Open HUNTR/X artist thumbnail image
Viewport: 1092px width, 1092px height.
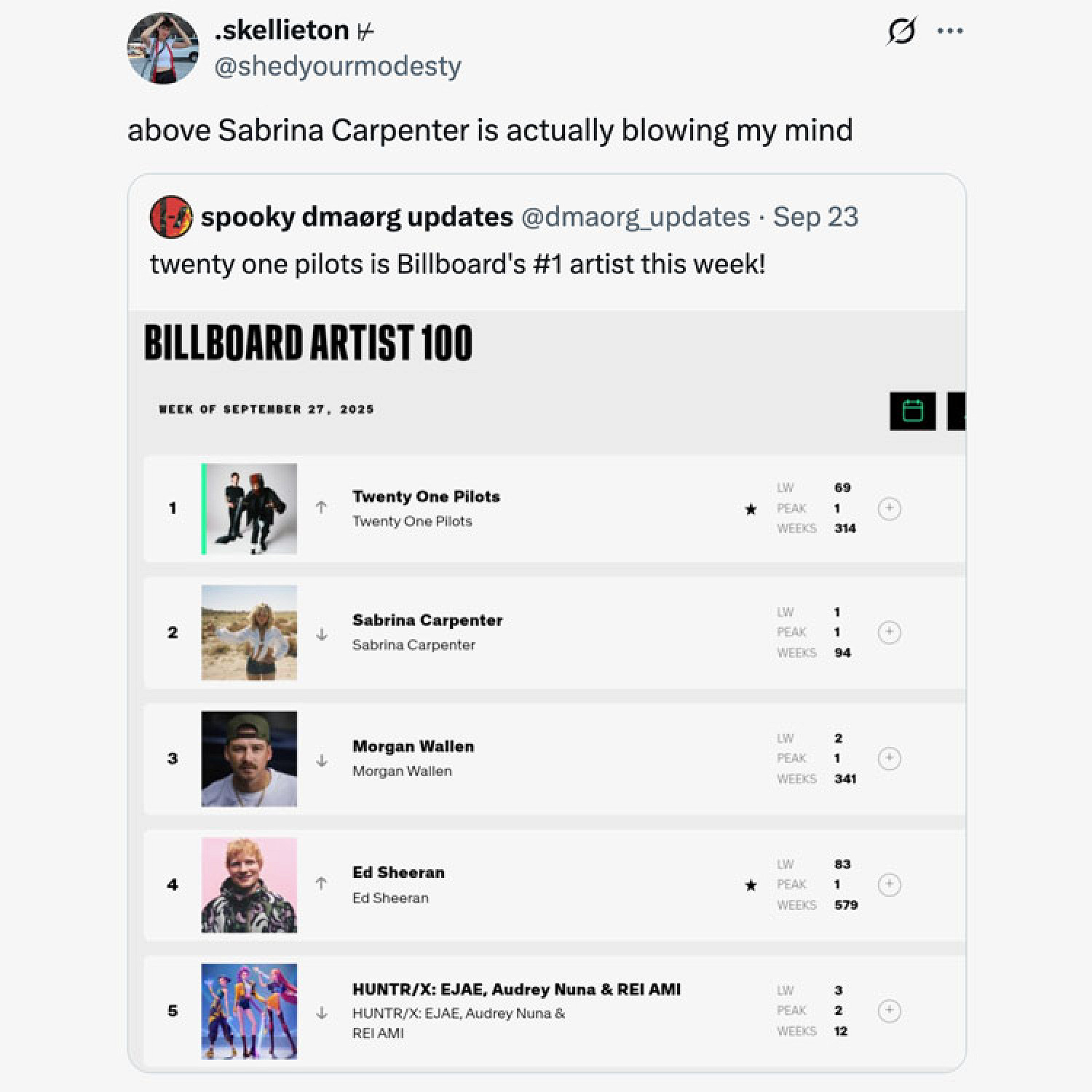(249, 1010)
